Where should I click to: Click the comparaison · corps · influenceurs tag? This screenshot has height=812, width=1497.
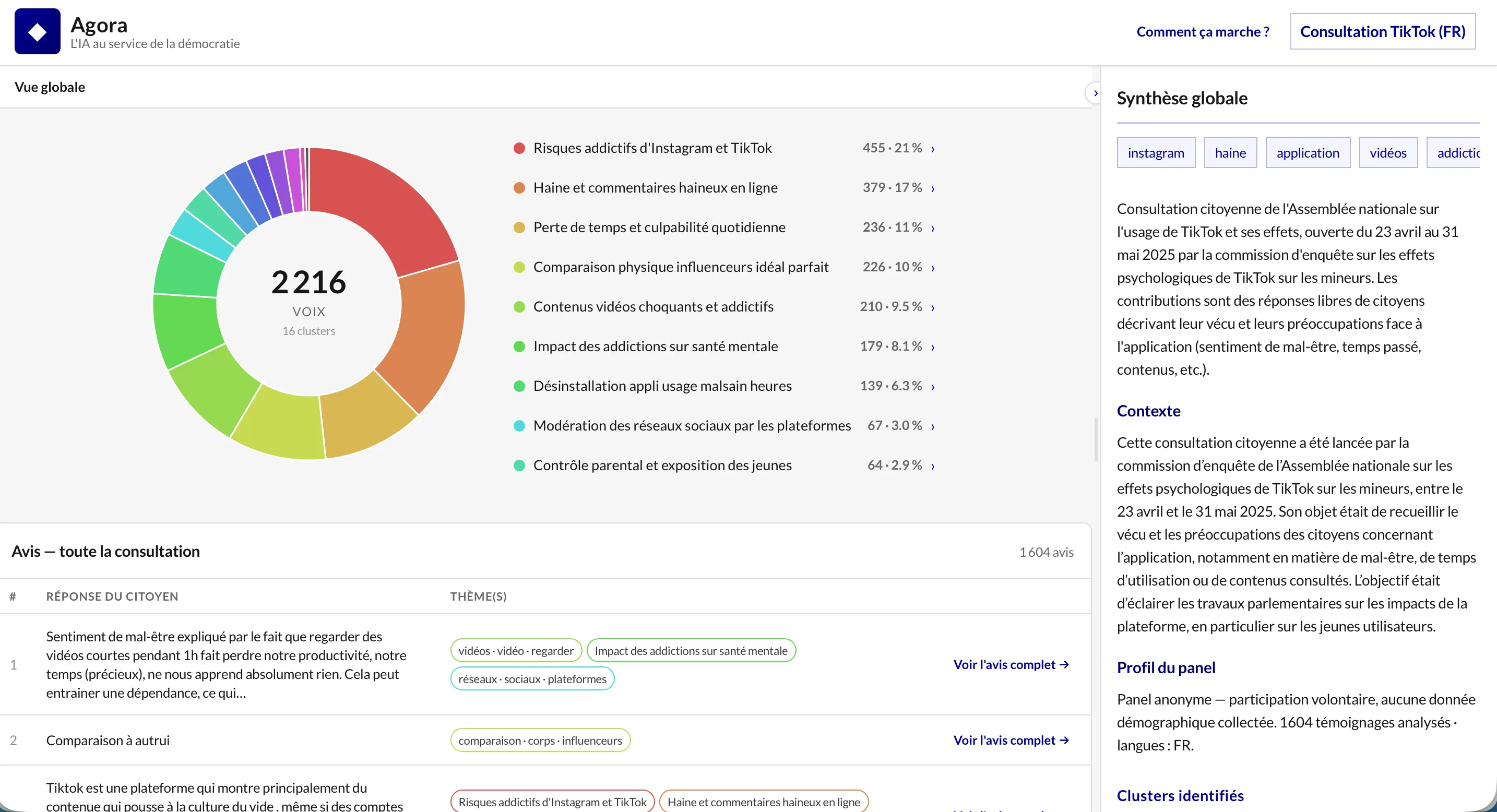[540, 741]
